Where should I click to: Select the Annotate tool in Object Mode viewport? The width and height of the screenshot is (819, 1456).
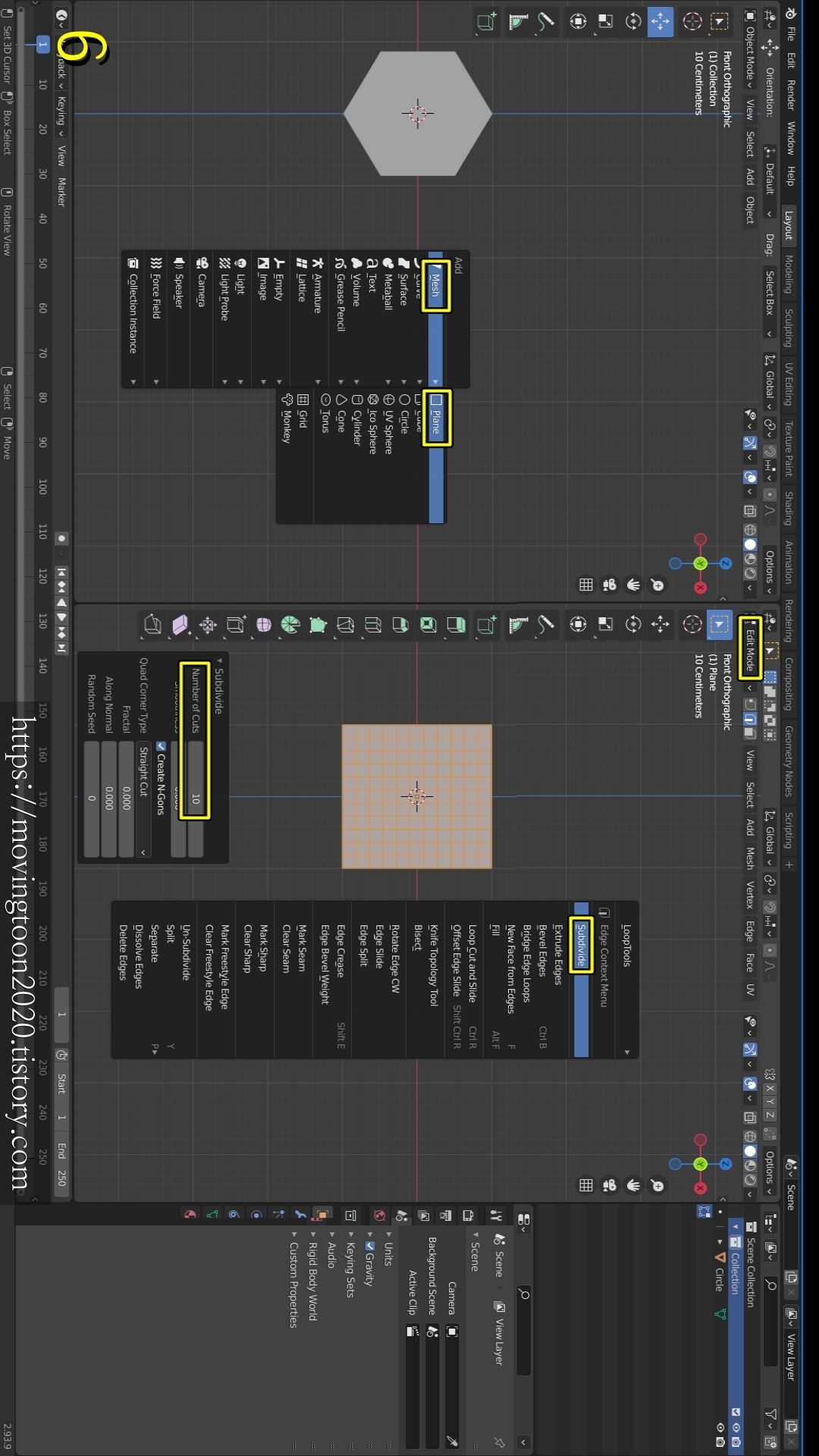click(x=546, y=21)
